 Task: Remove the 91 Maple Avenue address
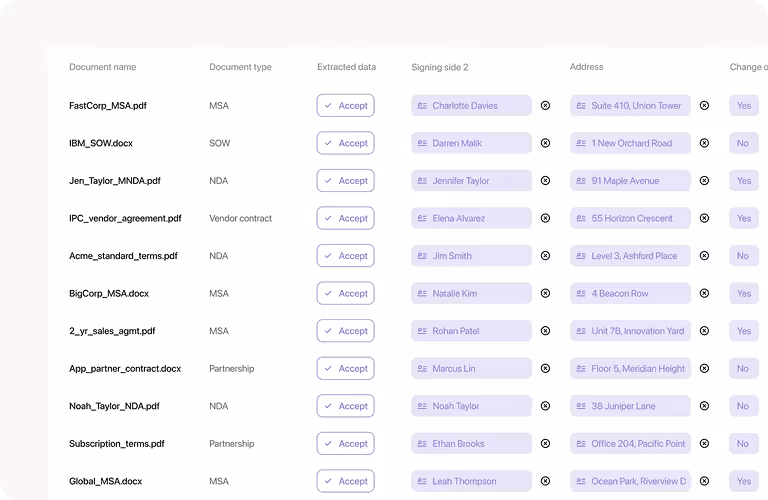tap(704, 181)
